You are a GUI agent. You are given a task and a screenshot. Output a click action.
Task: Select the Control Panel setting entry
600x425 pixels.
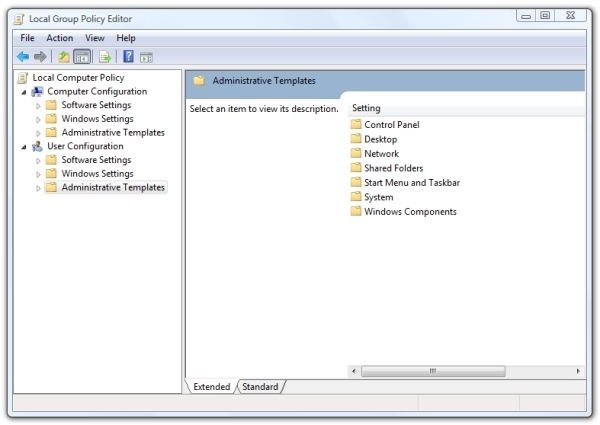coord(391,125)
